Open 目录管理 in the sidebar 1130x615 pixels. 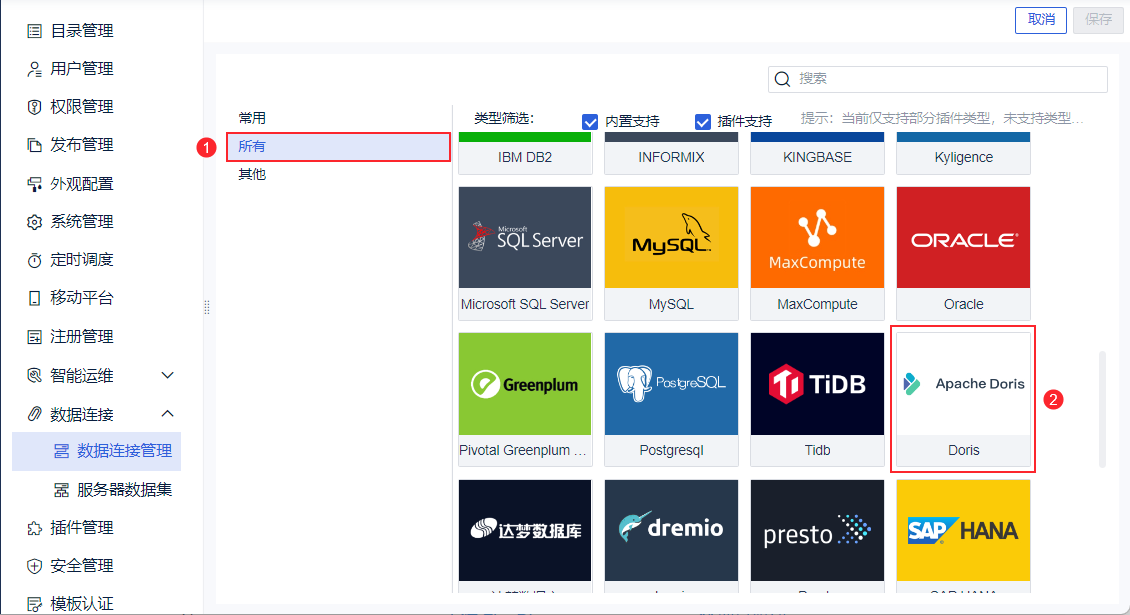click(81, 31)
